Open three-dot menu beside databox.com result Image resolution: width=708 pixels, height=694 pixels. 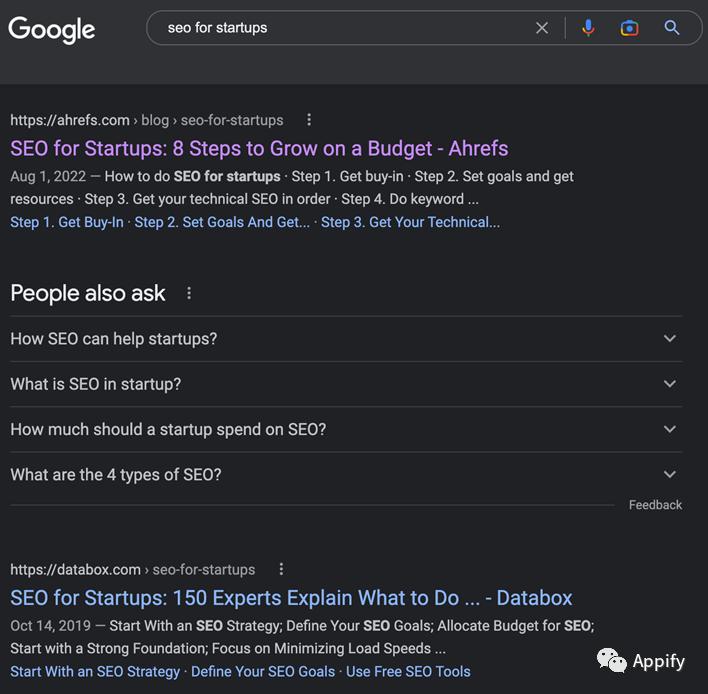pyautogui.click(x=281, y=570)
